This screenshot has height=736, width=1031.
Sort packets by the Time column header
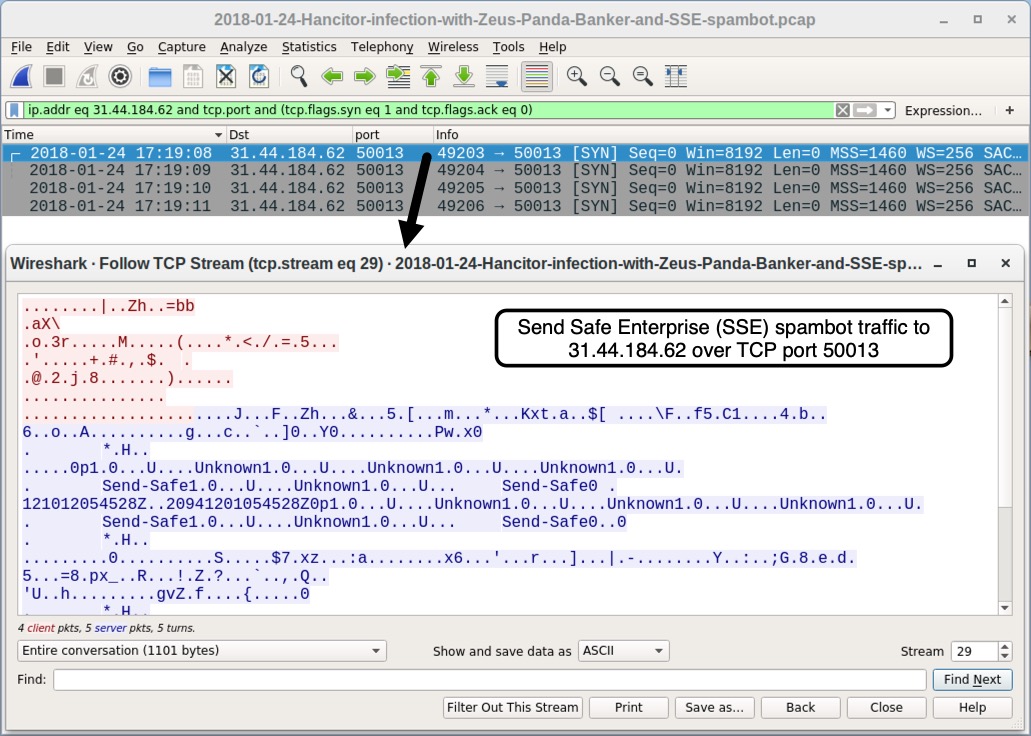[x=113, y=134]
